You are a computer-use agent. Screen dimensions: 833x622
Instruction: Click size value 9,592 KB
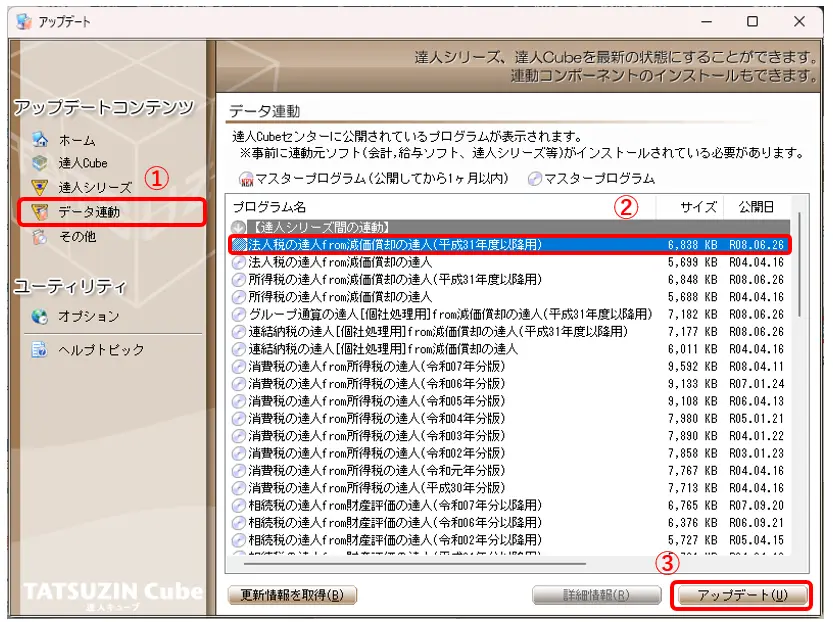click(x=693, y=367)
